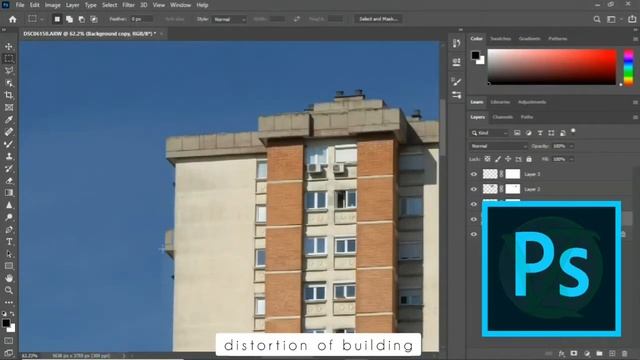Select the Gradient tool
Viewport: 640px width, 360px height.
(9, 193)
